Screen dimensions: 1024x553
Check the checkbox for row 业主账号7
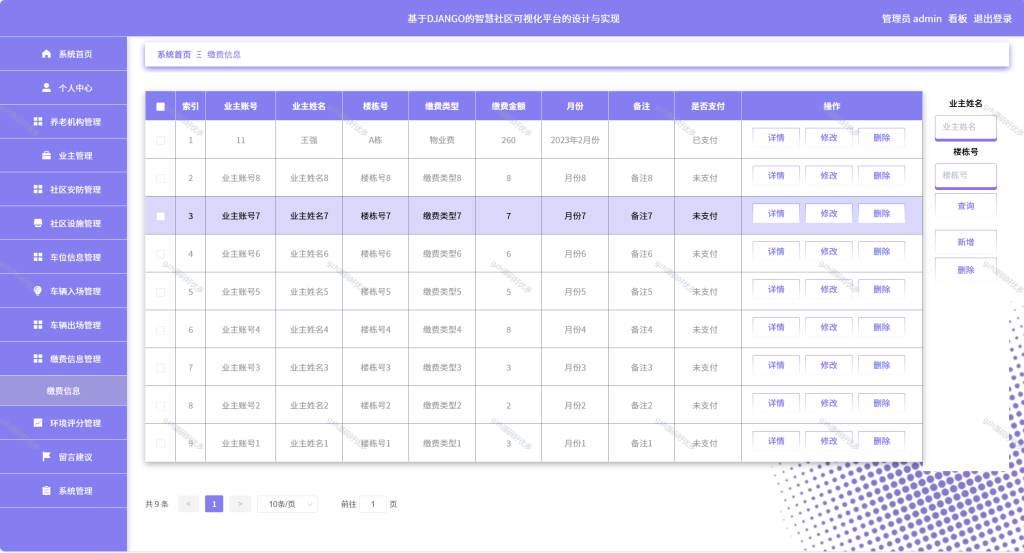[x=161, y=216]
